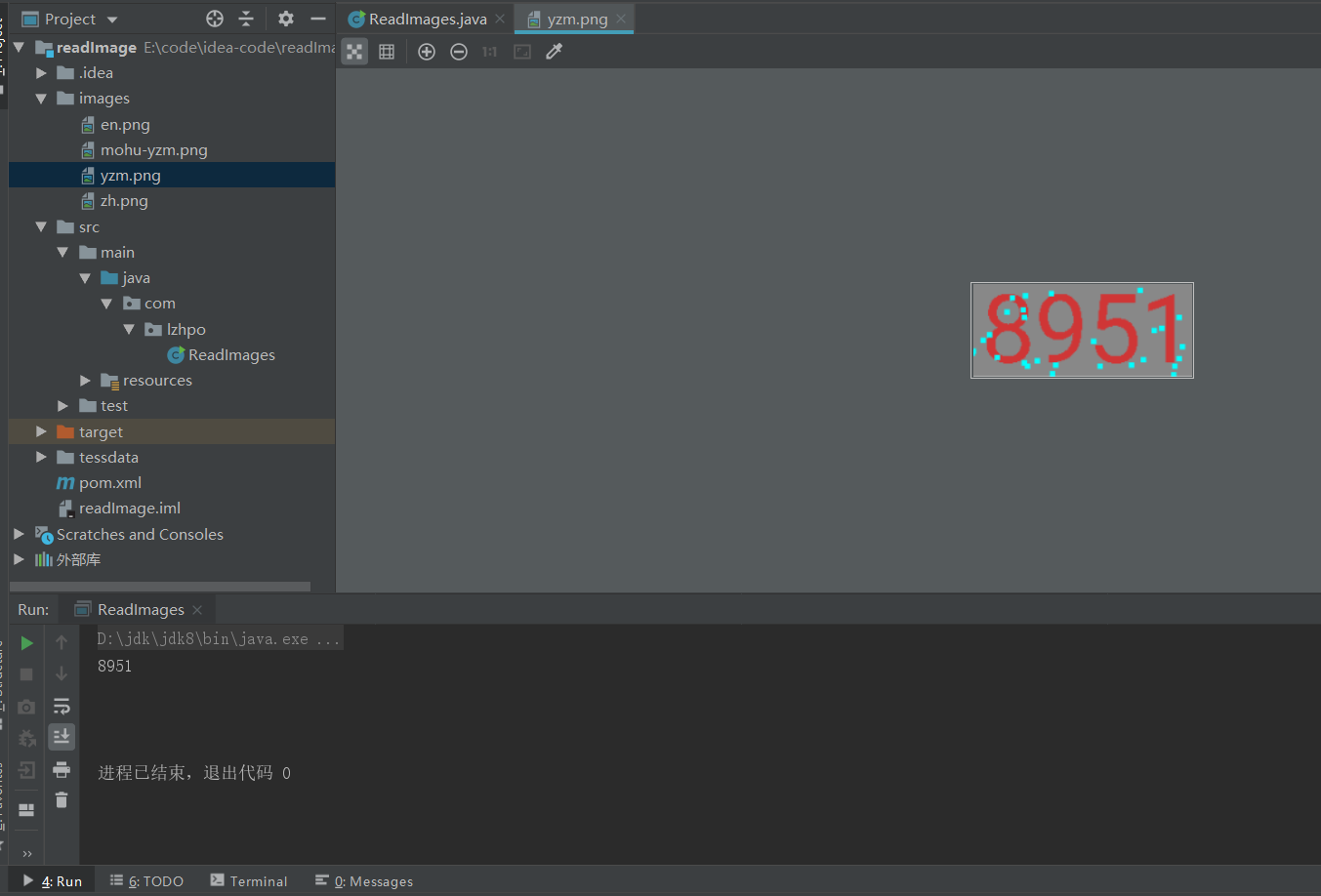Rerun the ReadImages program
The height and width of the screenshot is (896, 1321).
26,642
